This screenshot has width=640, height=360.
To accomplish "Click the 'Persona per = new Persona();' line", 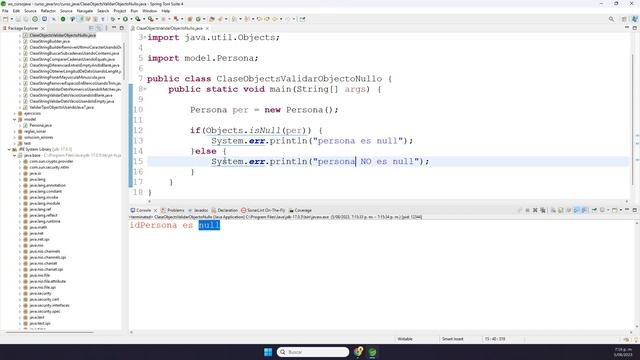I will click(x=264, y=110).
